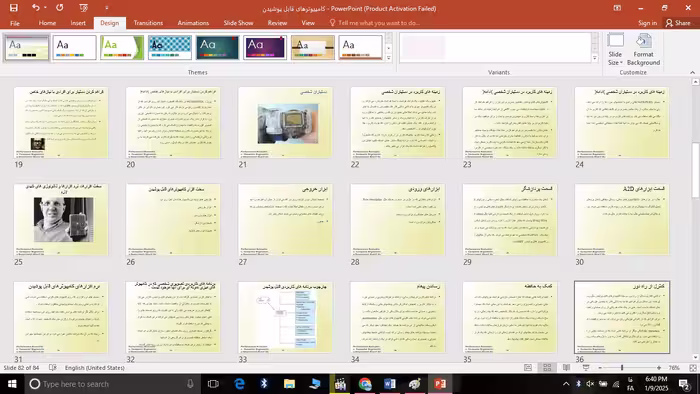Click the vertical scrollbar thumb

(x=695, y=170)
